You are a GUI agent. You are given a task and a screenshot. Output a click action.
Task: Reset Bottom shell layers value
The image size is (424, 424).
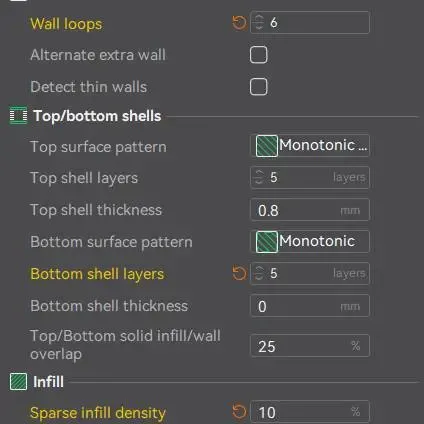239,274
